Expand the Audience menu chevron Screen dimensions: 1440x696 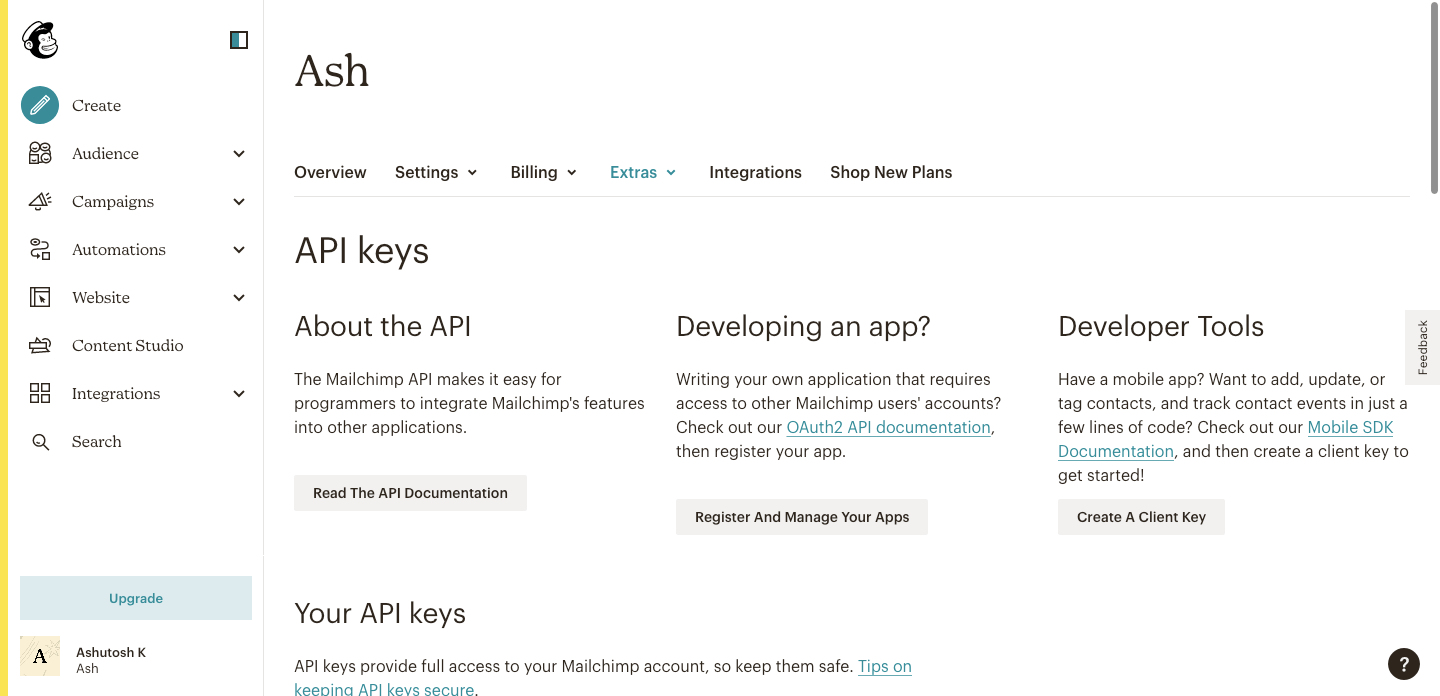[239, 153]
